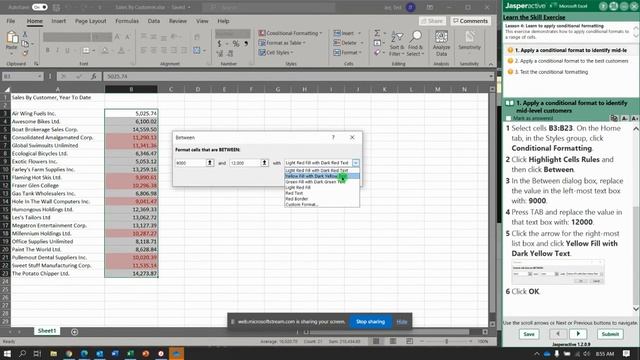The image size is (640, 360).
Task: Click the Merge & Center icon
Action: 197,51
